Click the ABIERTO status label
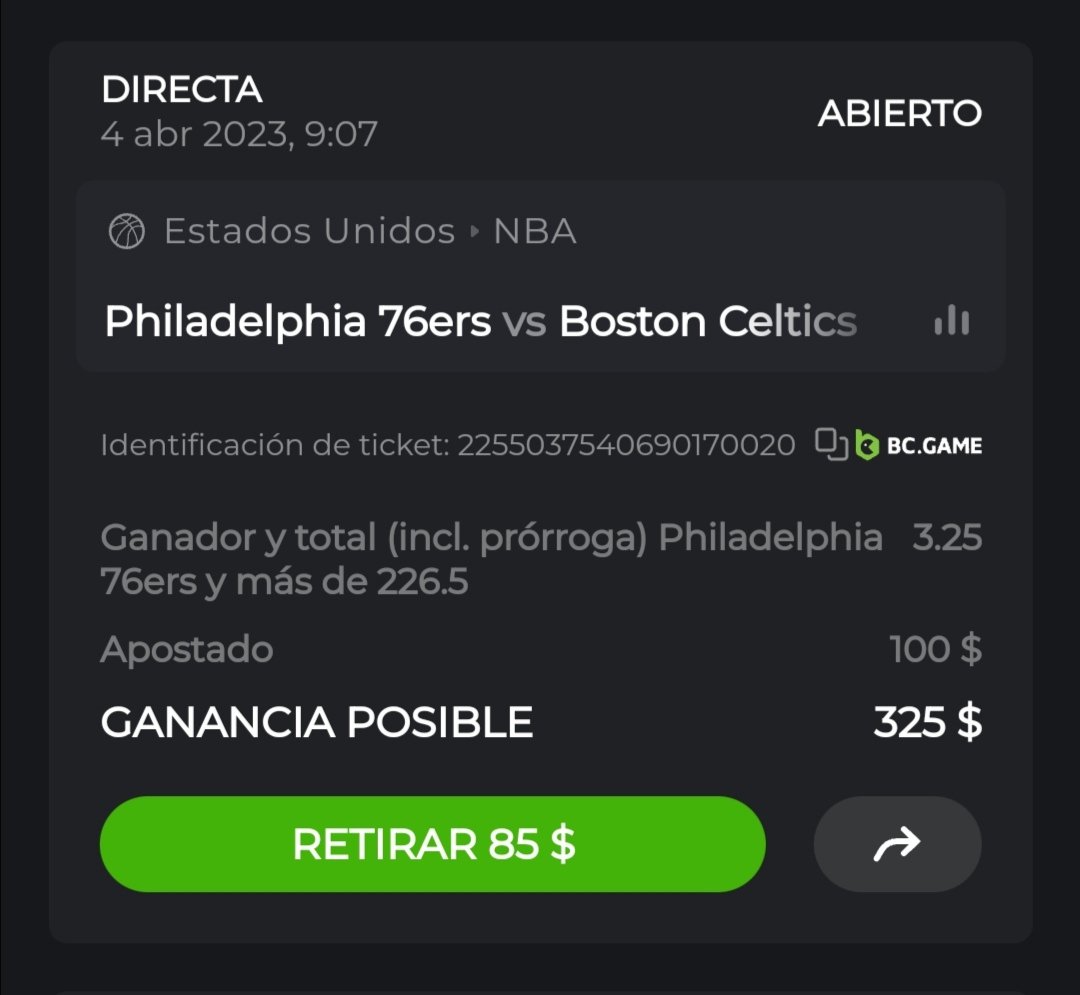Image resolution: width=1080 pixels, height=995 pixels. click(x=899, y=114)
